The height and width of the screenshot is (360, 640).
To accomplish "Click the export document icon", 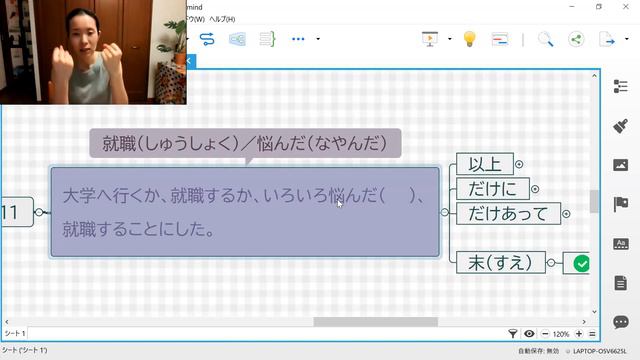I will (607, 39).
